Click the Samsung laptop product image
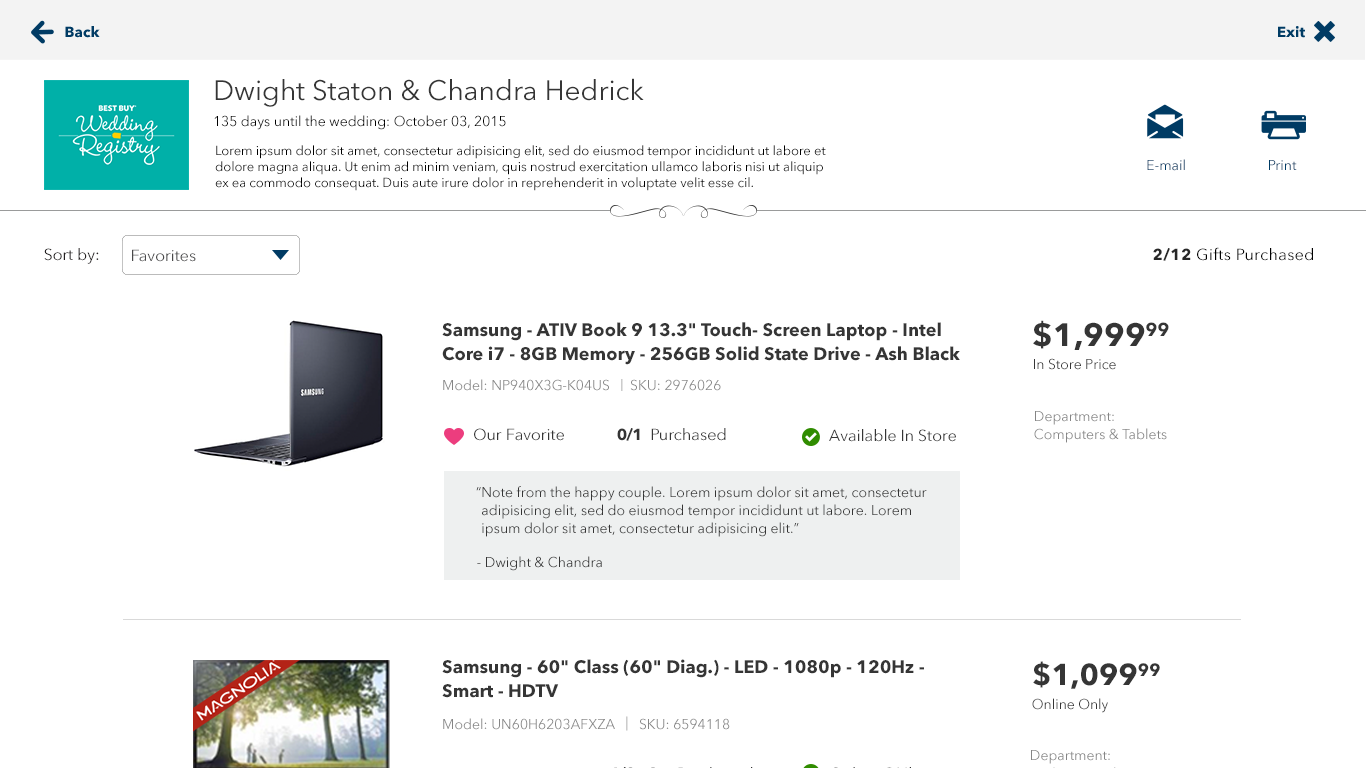This screenshot has height=768, width=1366. tap(289, 393)
